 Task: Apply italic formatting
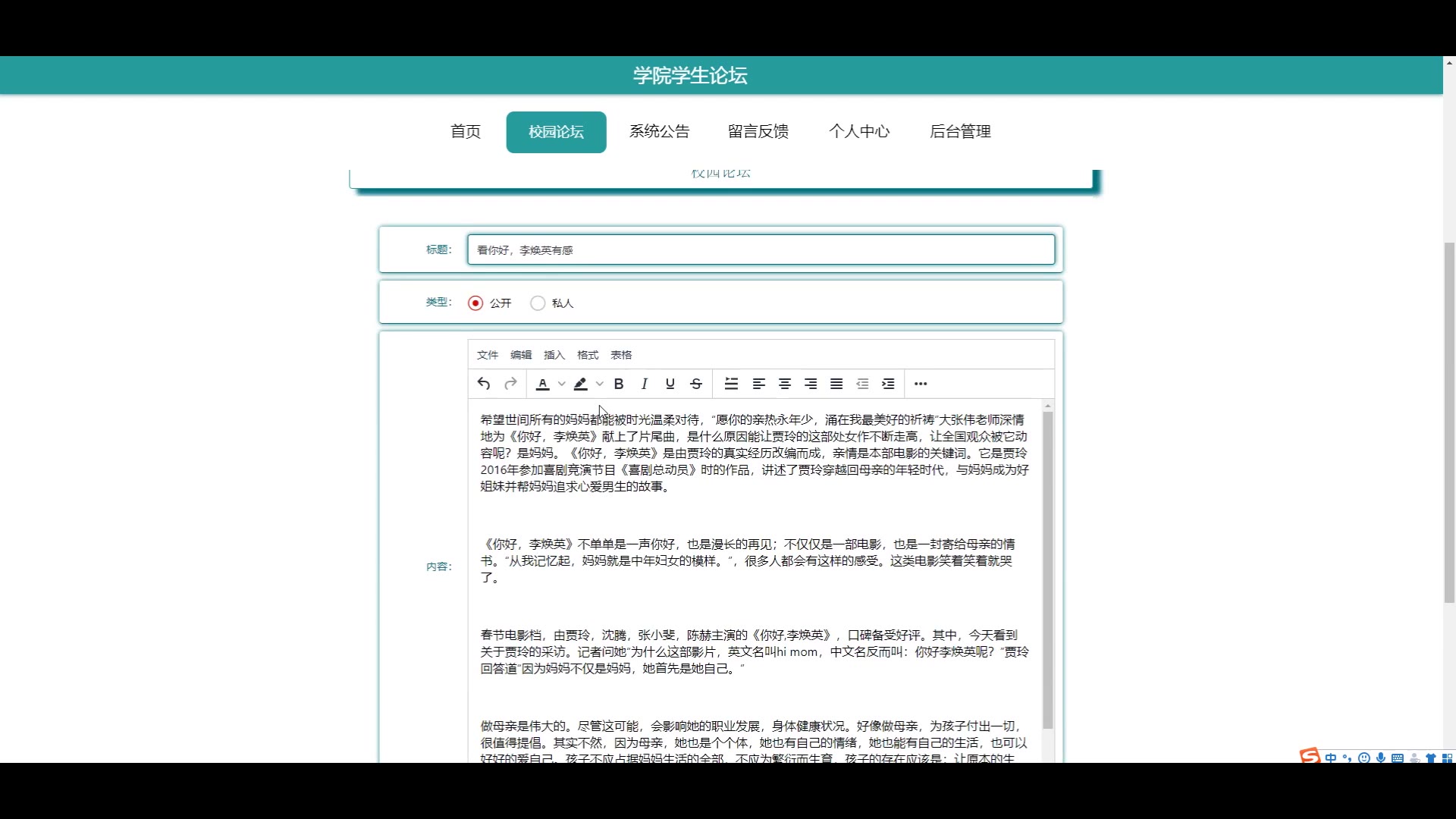point(645,384)
